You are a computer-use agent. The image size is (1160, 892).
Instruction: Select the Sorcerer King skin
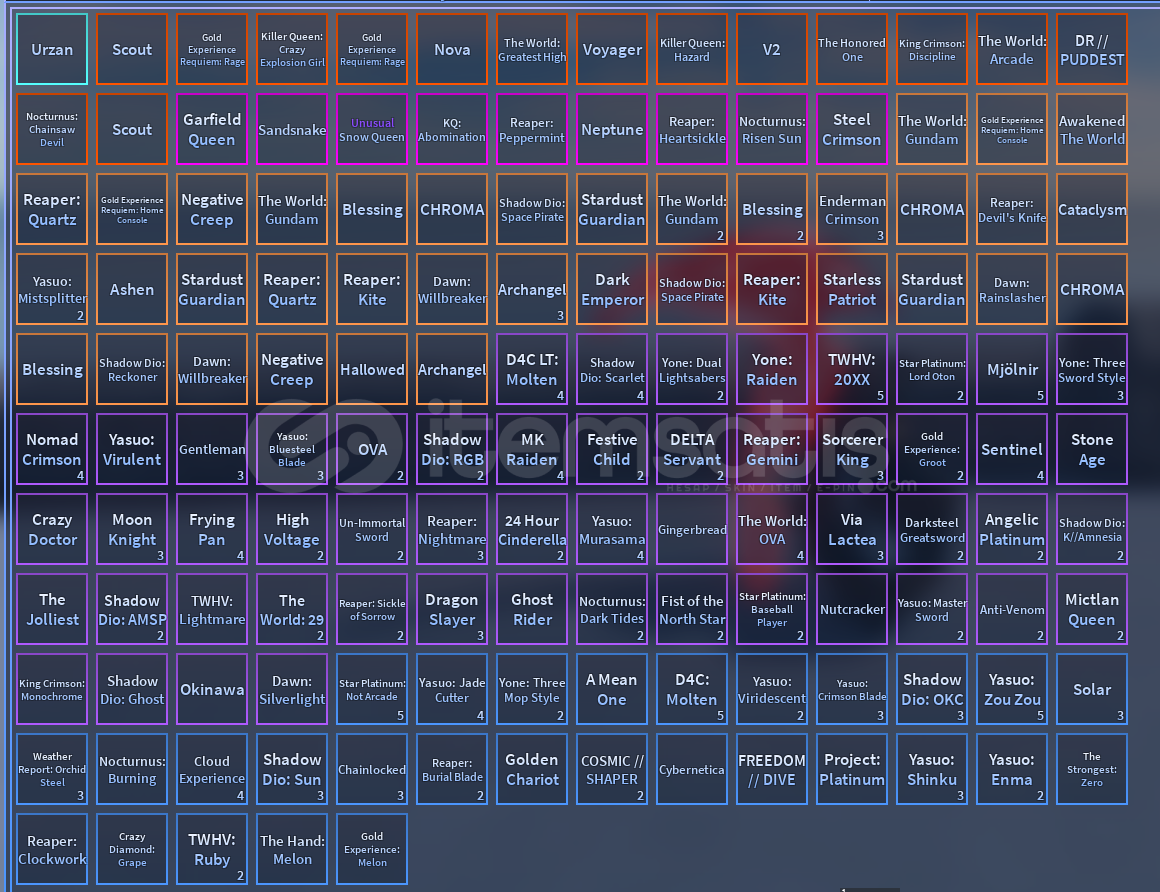[852, 449]
